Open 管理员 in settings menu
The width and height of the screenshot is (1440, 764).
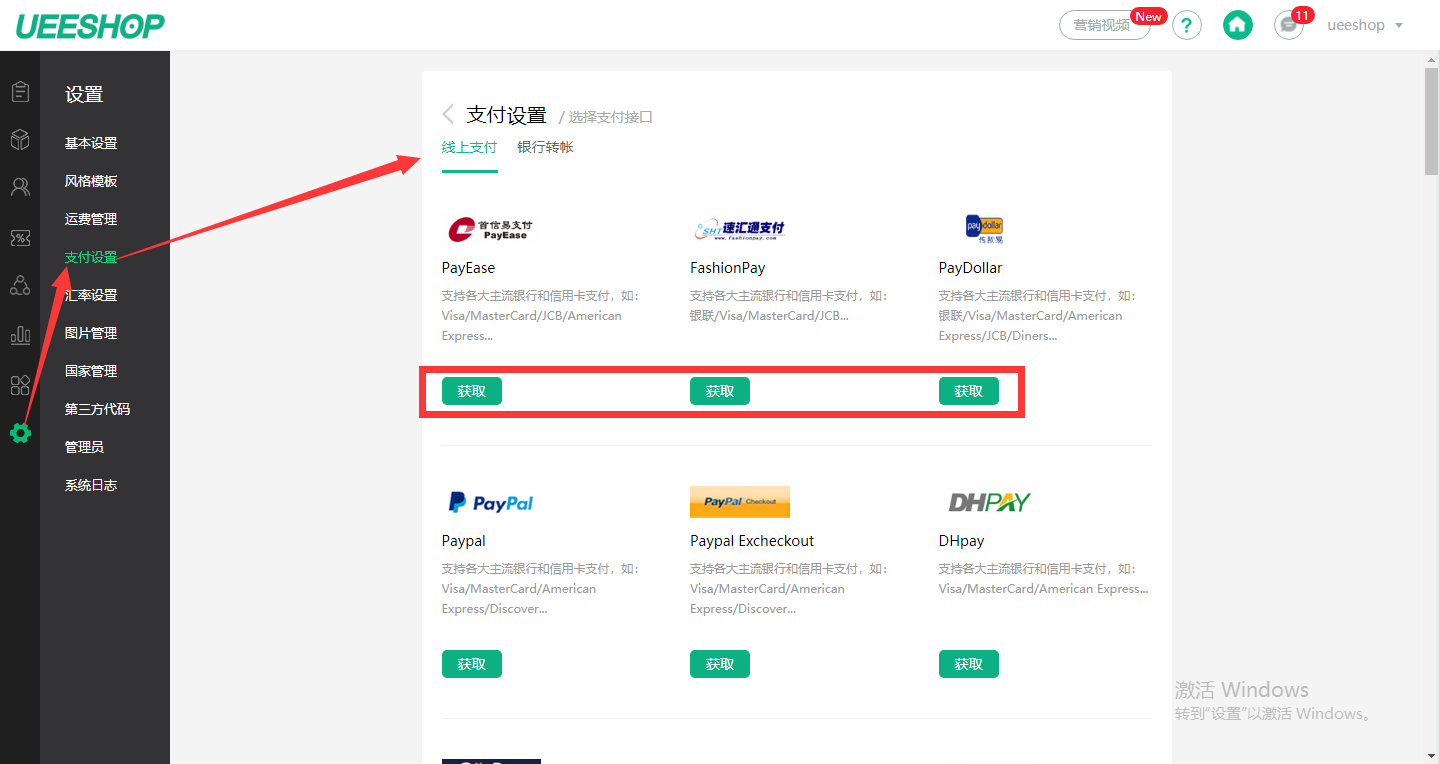84,447
